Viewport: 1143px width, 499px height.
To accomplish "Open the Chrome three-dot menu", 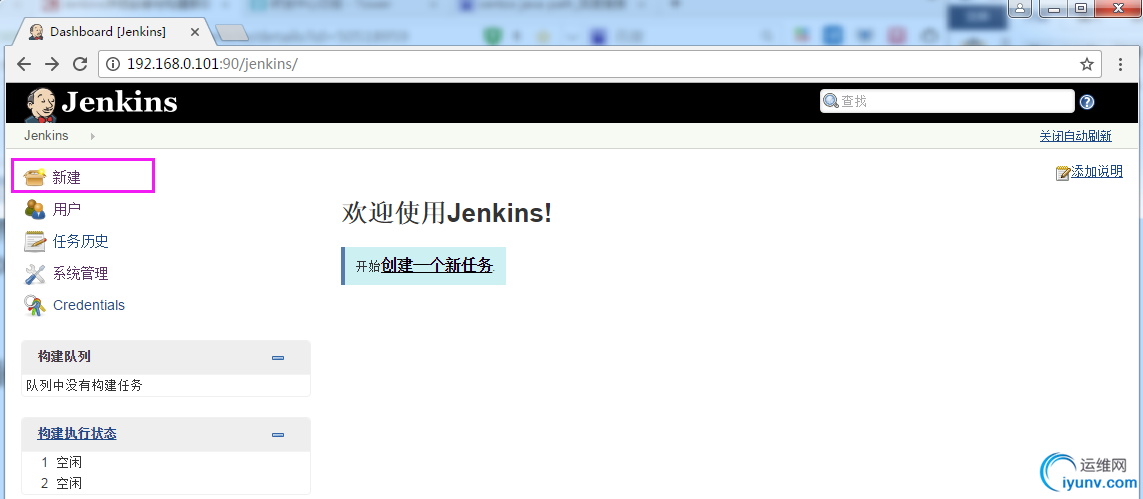I will click(1120, 64).
